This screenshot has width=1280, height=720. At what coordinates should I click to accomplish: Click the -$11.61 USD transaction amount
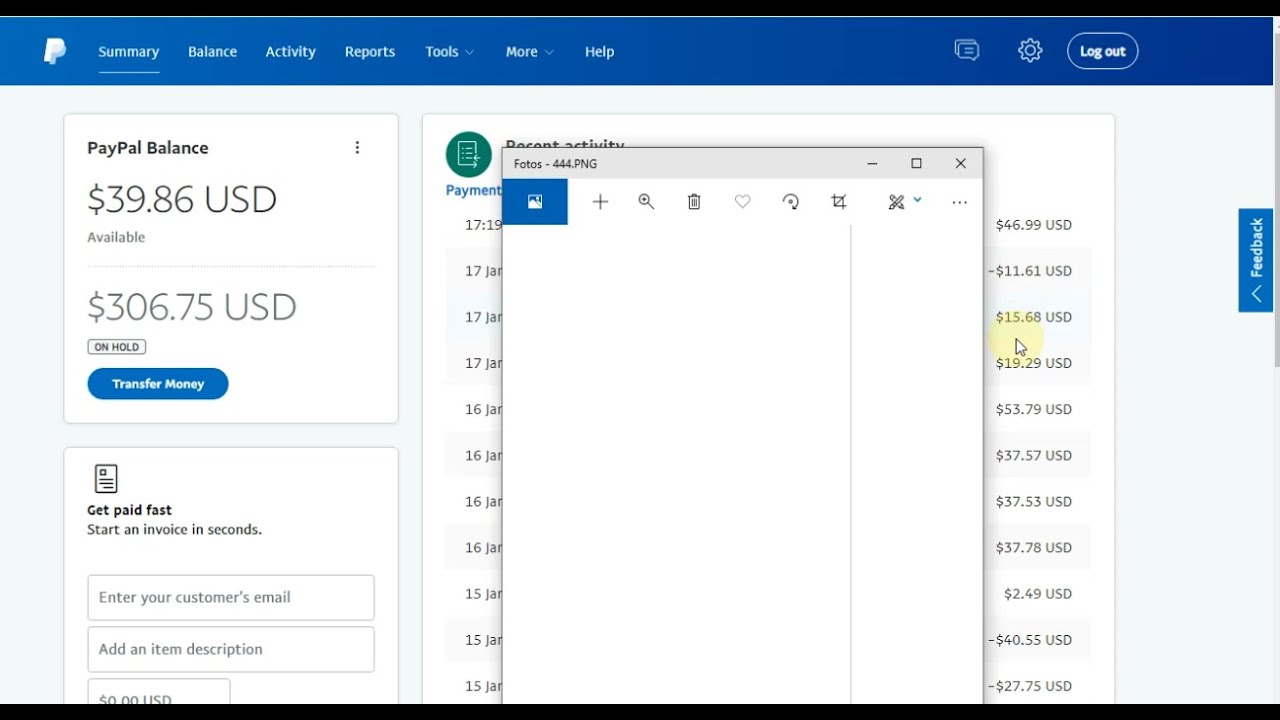[x=1029, y=271]
